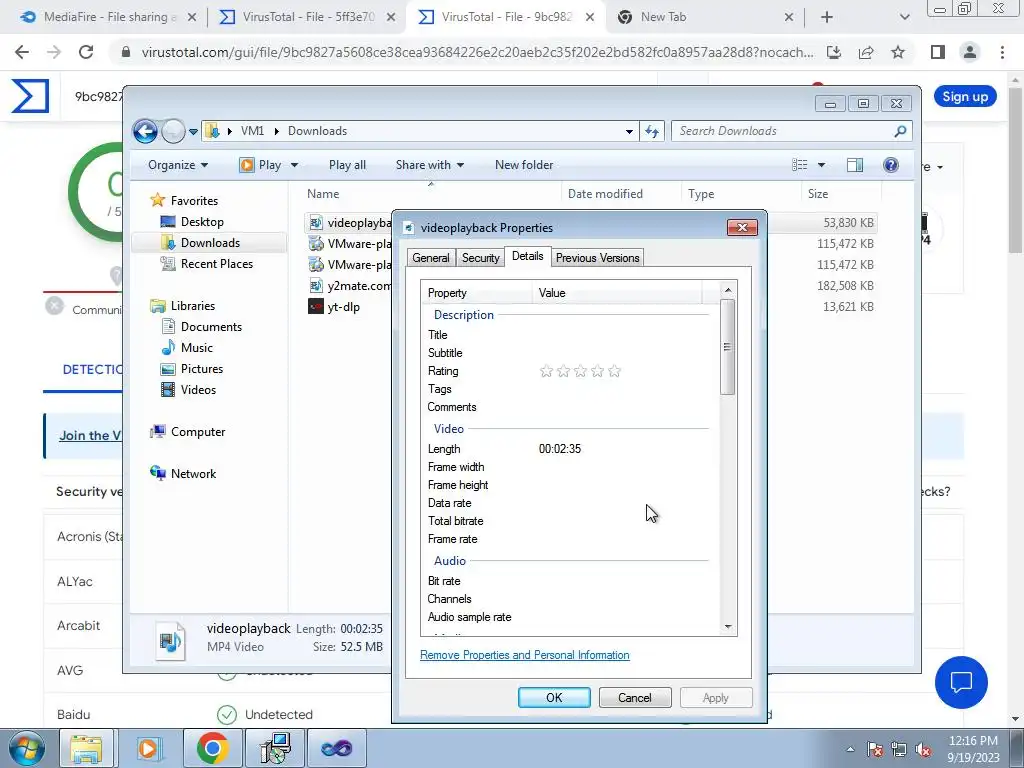Image resolution: width=1024 pixels, height=768 pixels.
Task: Switch to the Previous Versions tab
Action: (598, 258)
